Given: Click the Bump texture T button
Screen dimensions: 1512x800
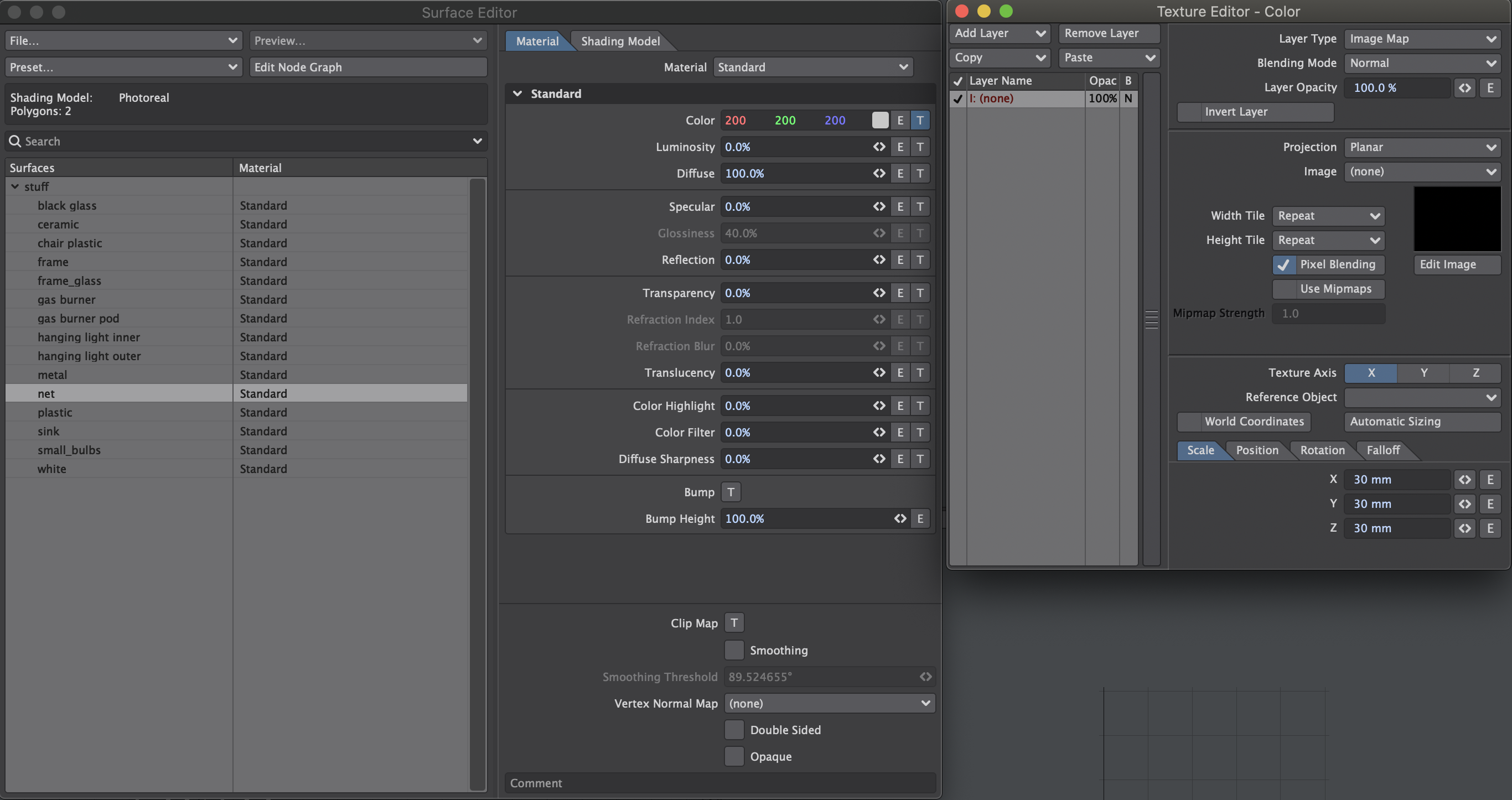Looking at the screenshot, I should click(x=731, y=492).
